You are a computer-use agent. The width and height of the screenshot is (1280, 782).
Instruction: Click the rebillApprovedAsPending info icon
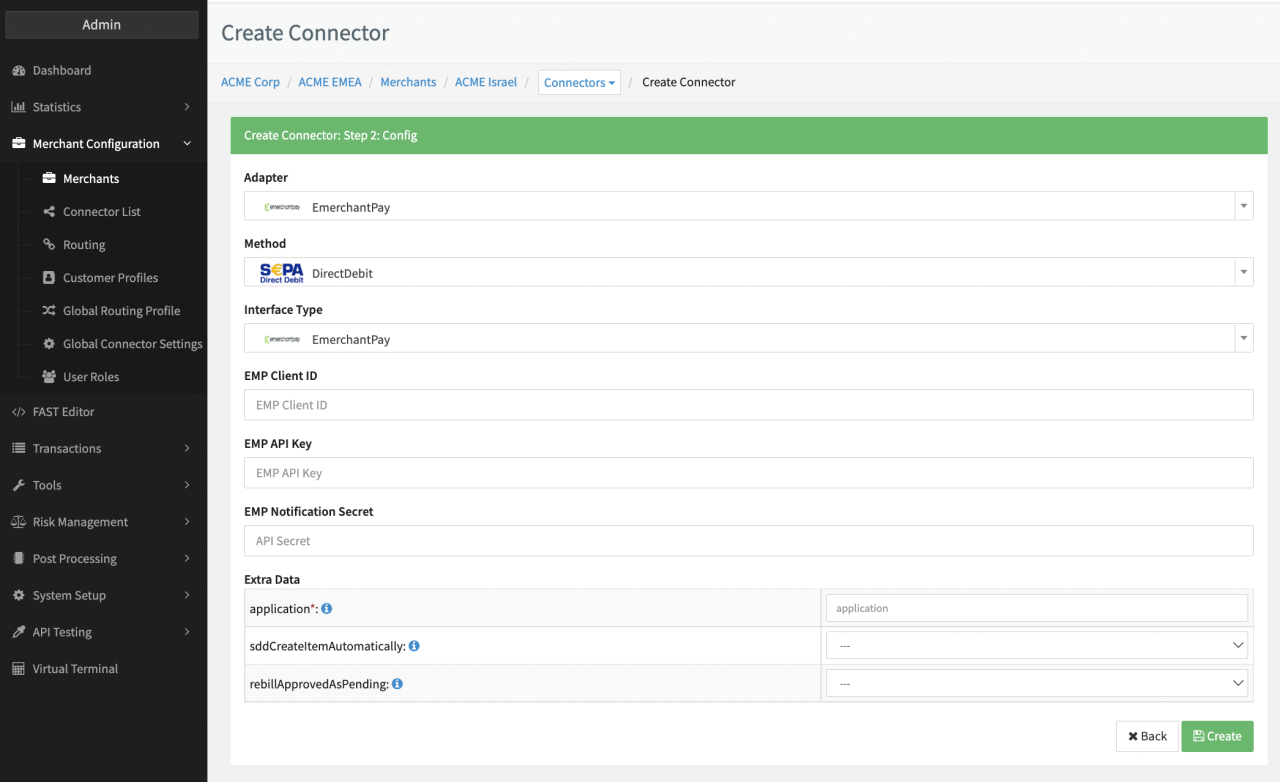point(397,684)
